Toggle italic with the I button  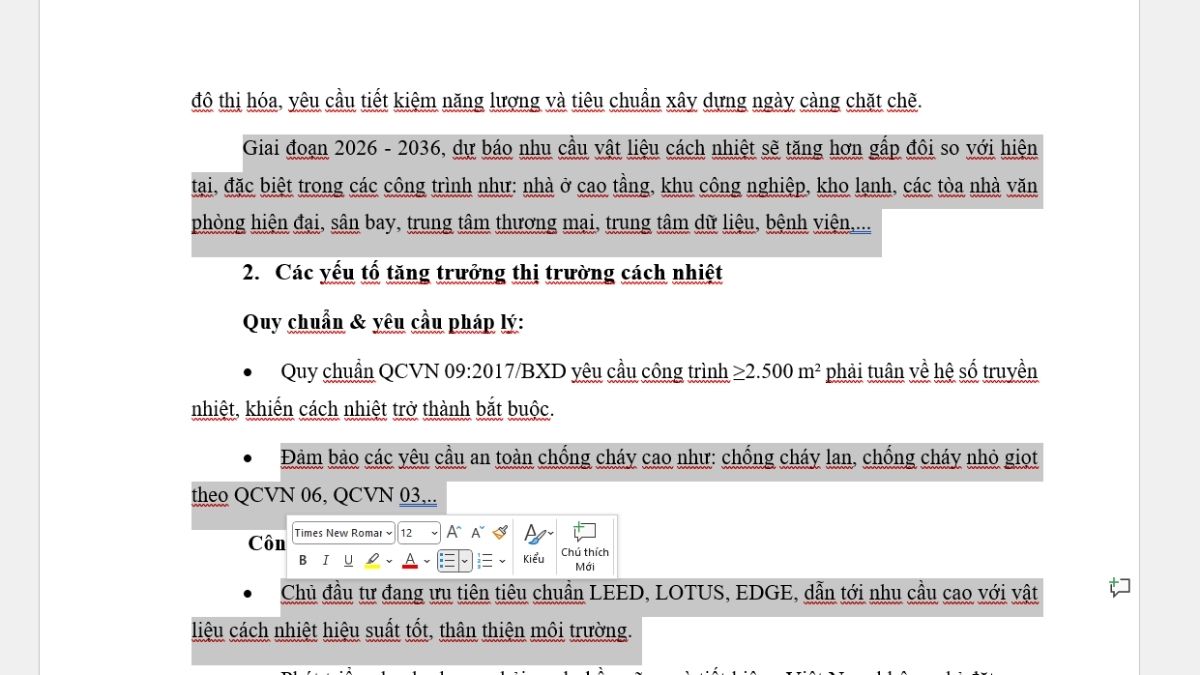[325, 560]
